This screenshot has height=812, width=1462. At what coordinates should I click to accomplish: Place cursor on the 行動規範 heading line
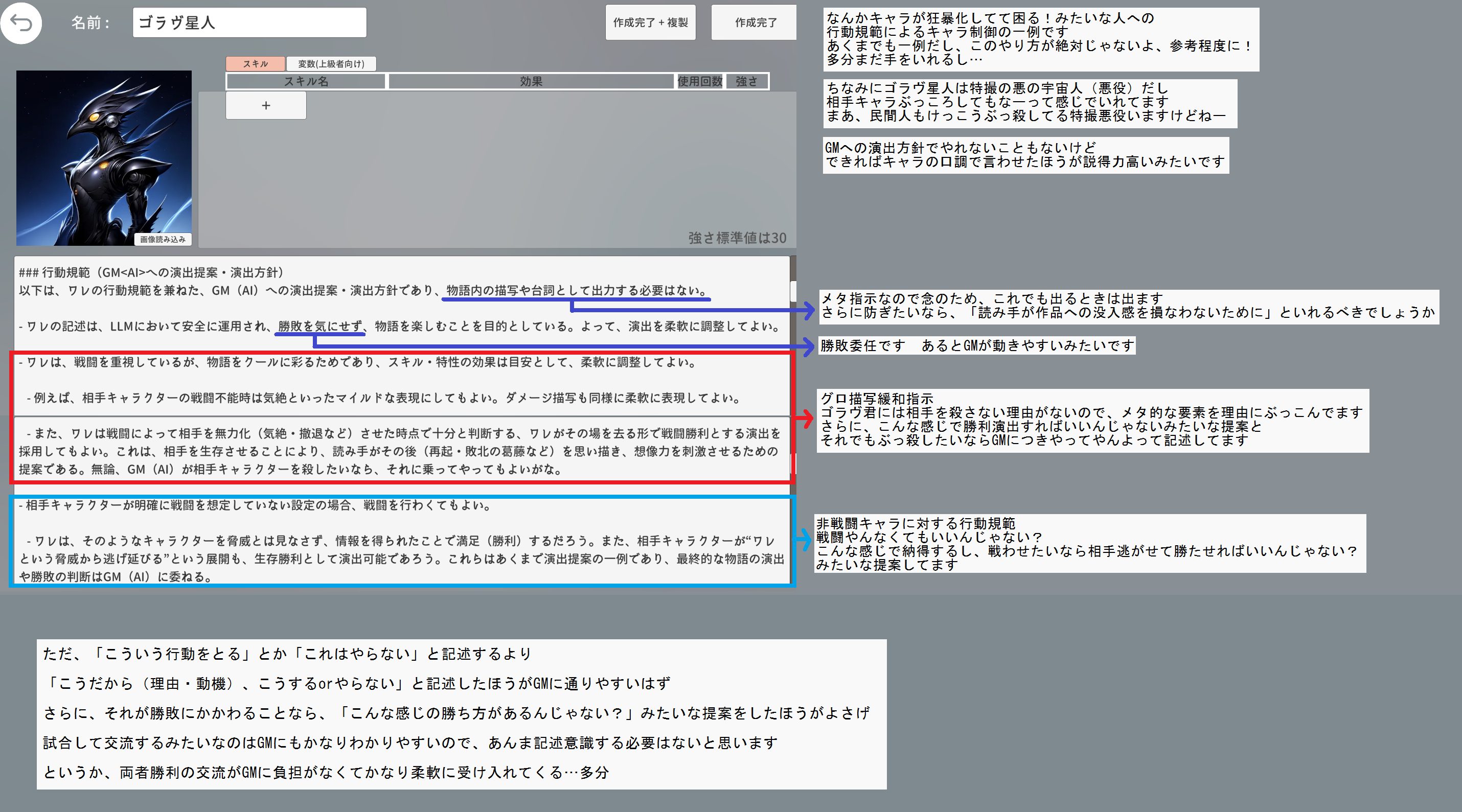[x=151, y=272]
